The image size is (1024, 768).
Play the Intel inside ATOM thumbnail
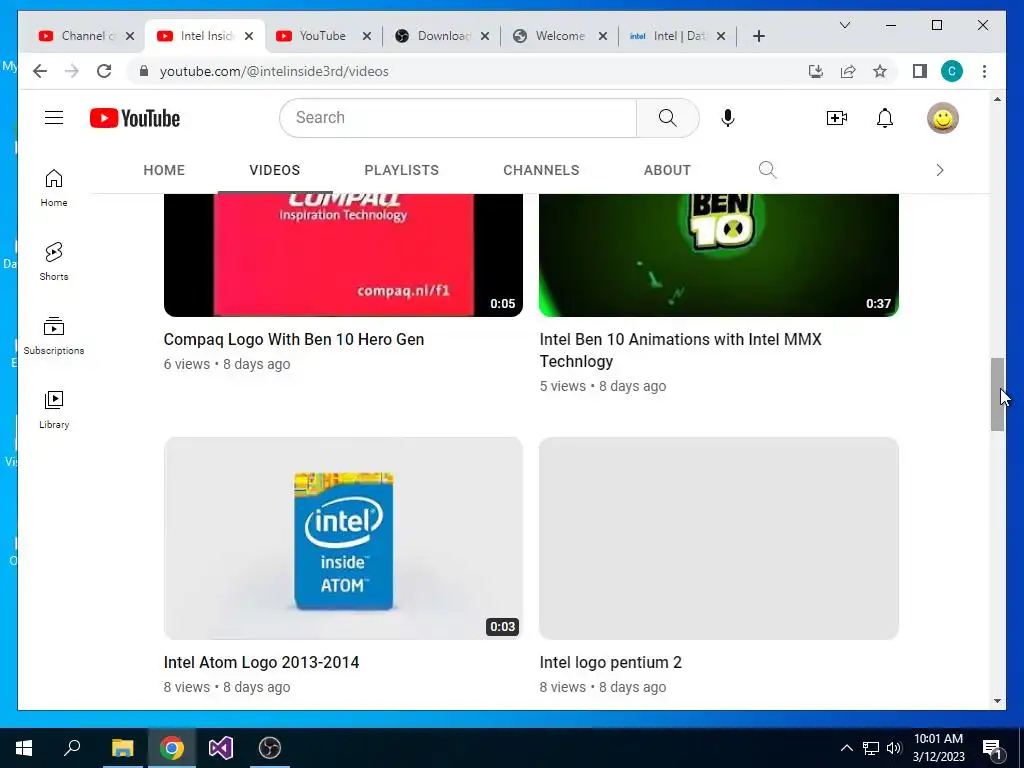pos(344,538)
